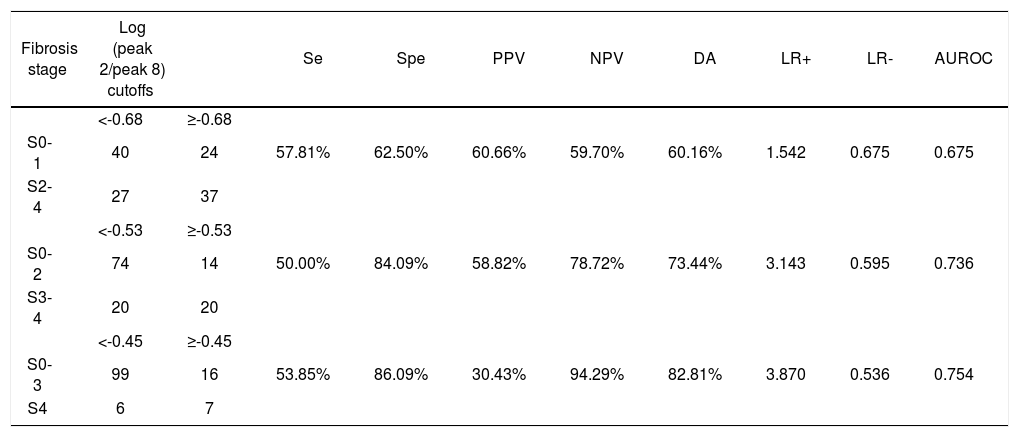Select the <-0.45 cutoff label
1019x437 pixels.
(120, 342)
